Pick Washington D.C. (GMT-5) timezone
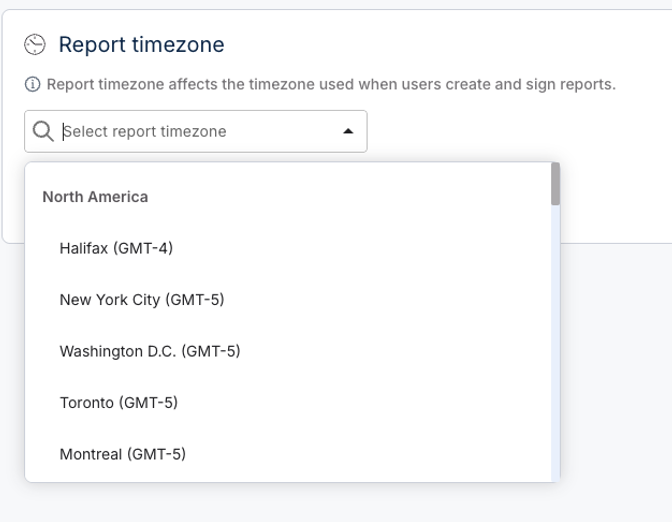The width and height of the screenshot is (672, 522). tap(288, 351)
